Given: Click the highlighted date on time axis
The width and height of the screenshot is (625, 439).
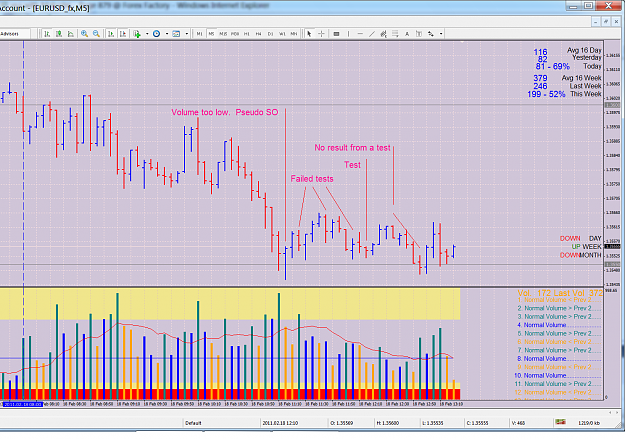Looking at the screenshot, I should (23, 404).
